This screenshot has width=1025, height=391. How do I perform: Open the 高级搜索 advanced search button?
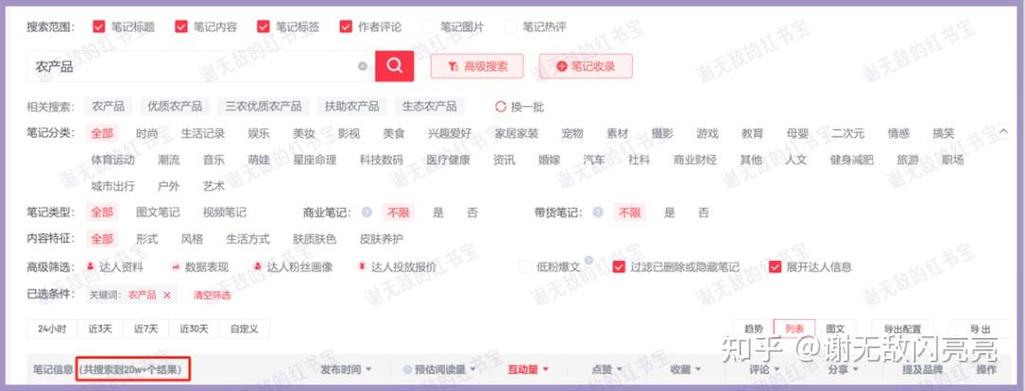(477, 66)
